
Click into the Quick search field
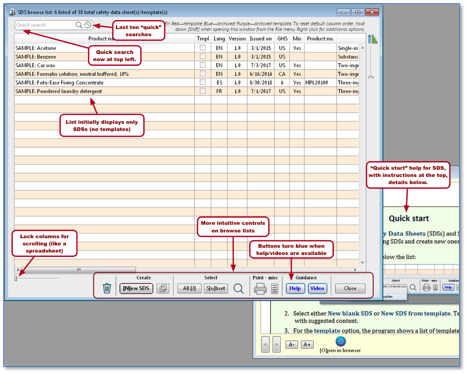(45, 25)
